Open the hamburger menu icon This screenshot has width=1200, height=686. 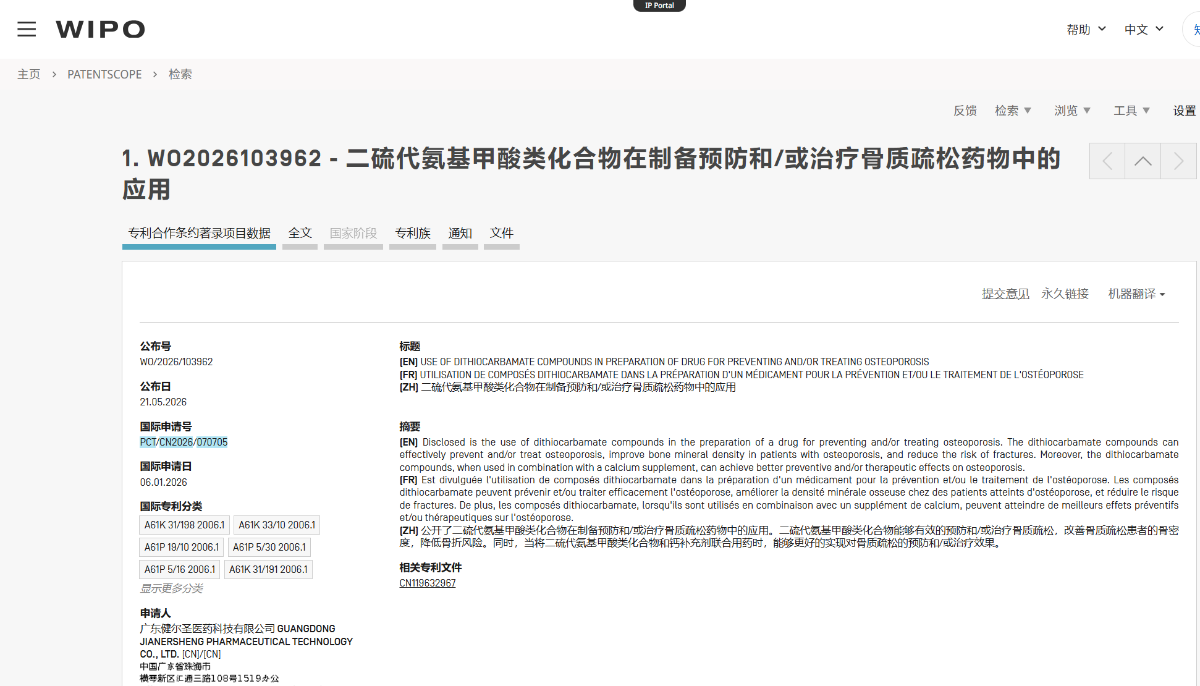27,29
